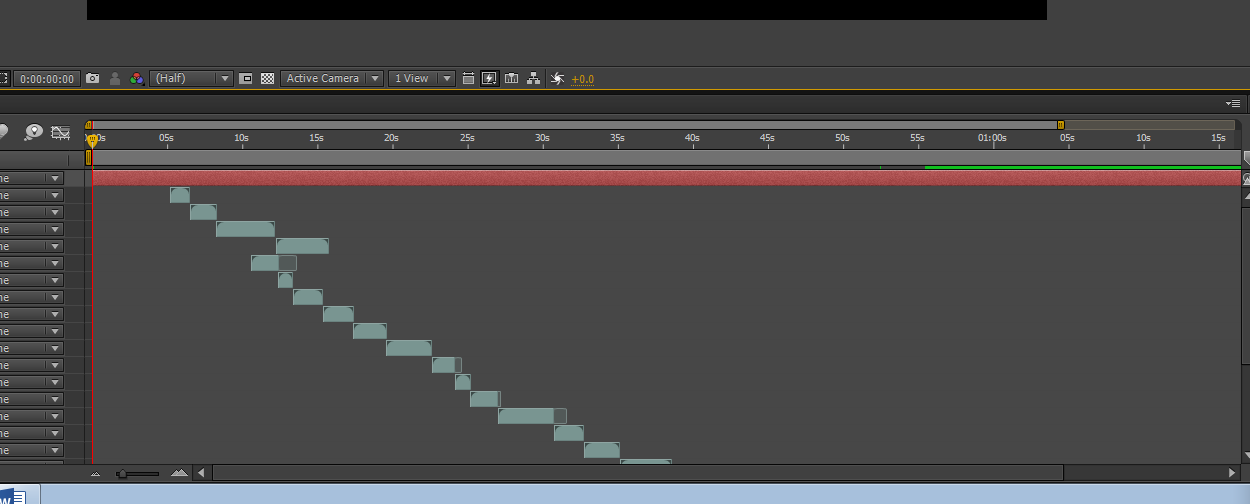Open the Brainstorm lightbulb icon

coord(34,131)
